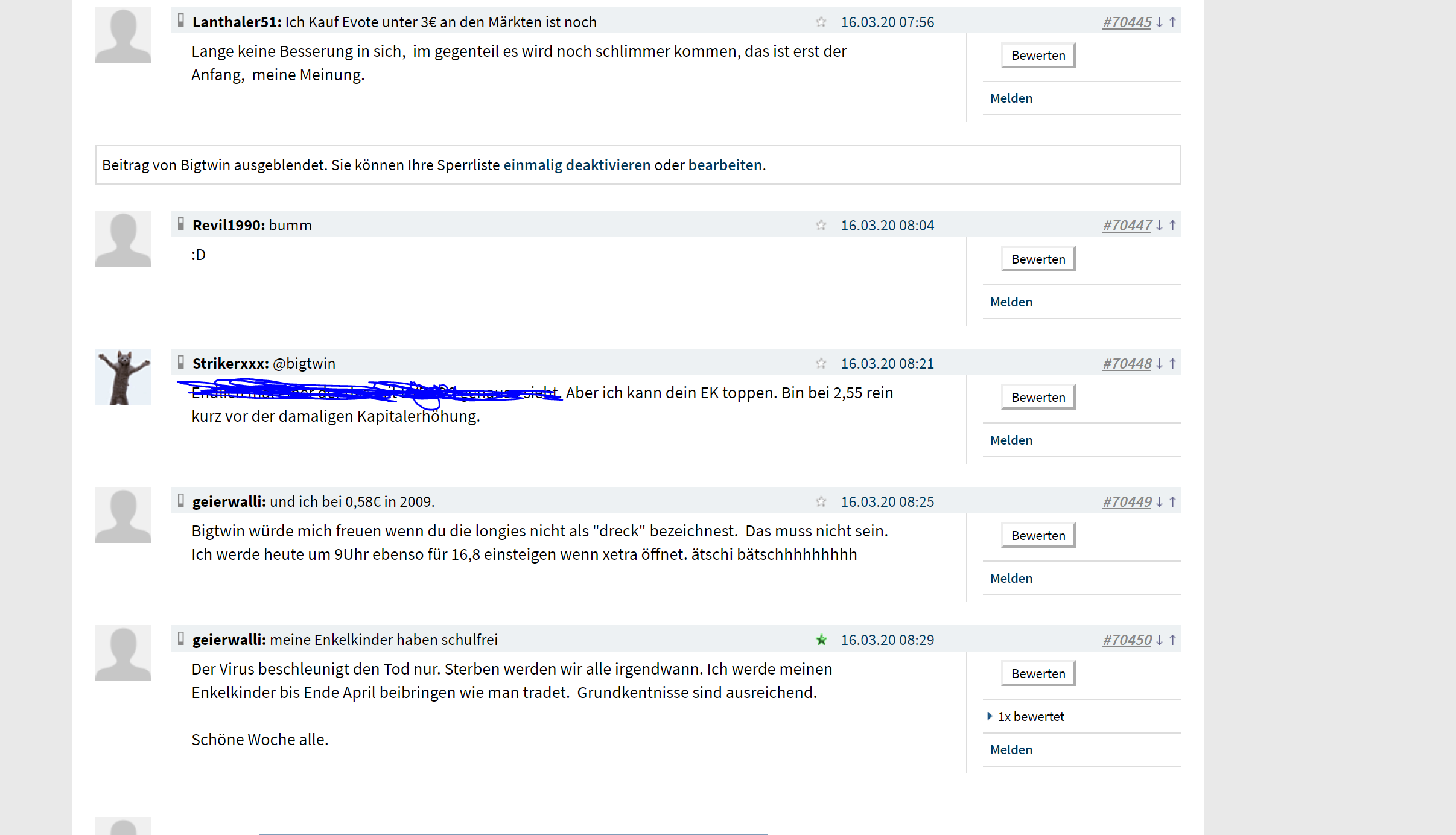This screenshot has width=1456, height=835.
Task: Click Melden under geierwalli's 08:25 post
Action: pyautogui.click(x=1011, y=579)
